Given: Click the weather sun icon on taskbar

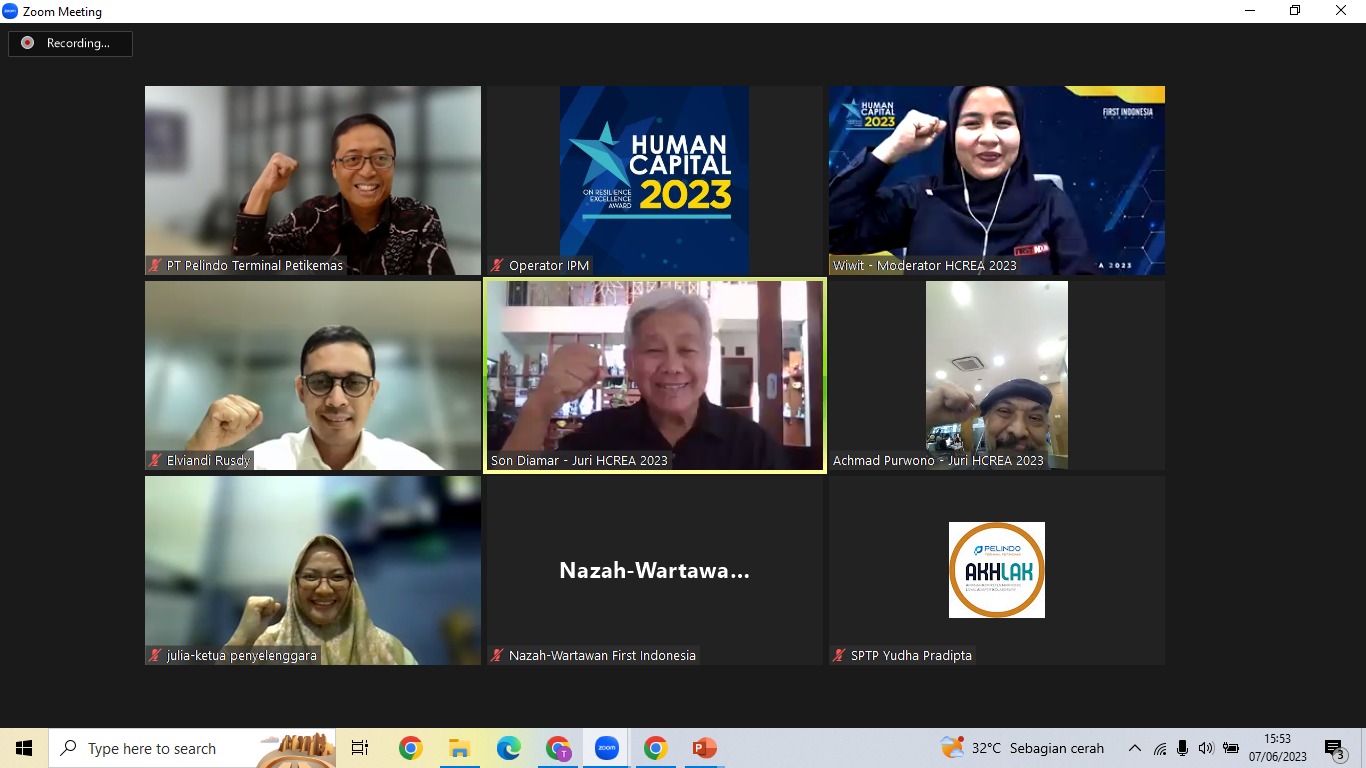Looking at the screenshot, I should (952, 747).
